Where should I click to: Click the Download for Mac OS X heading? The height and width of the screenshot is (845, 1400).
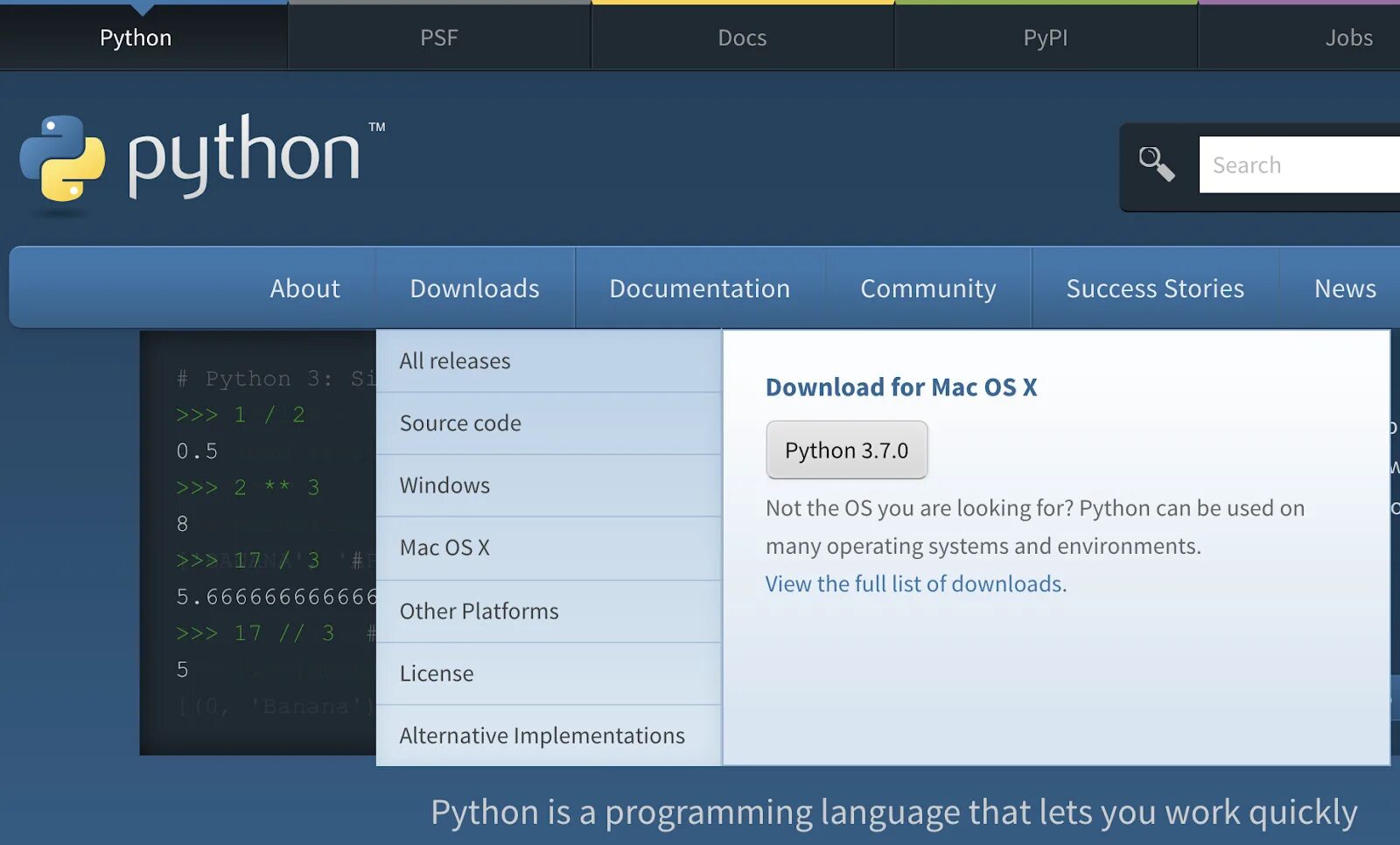(x=901, y=387)
